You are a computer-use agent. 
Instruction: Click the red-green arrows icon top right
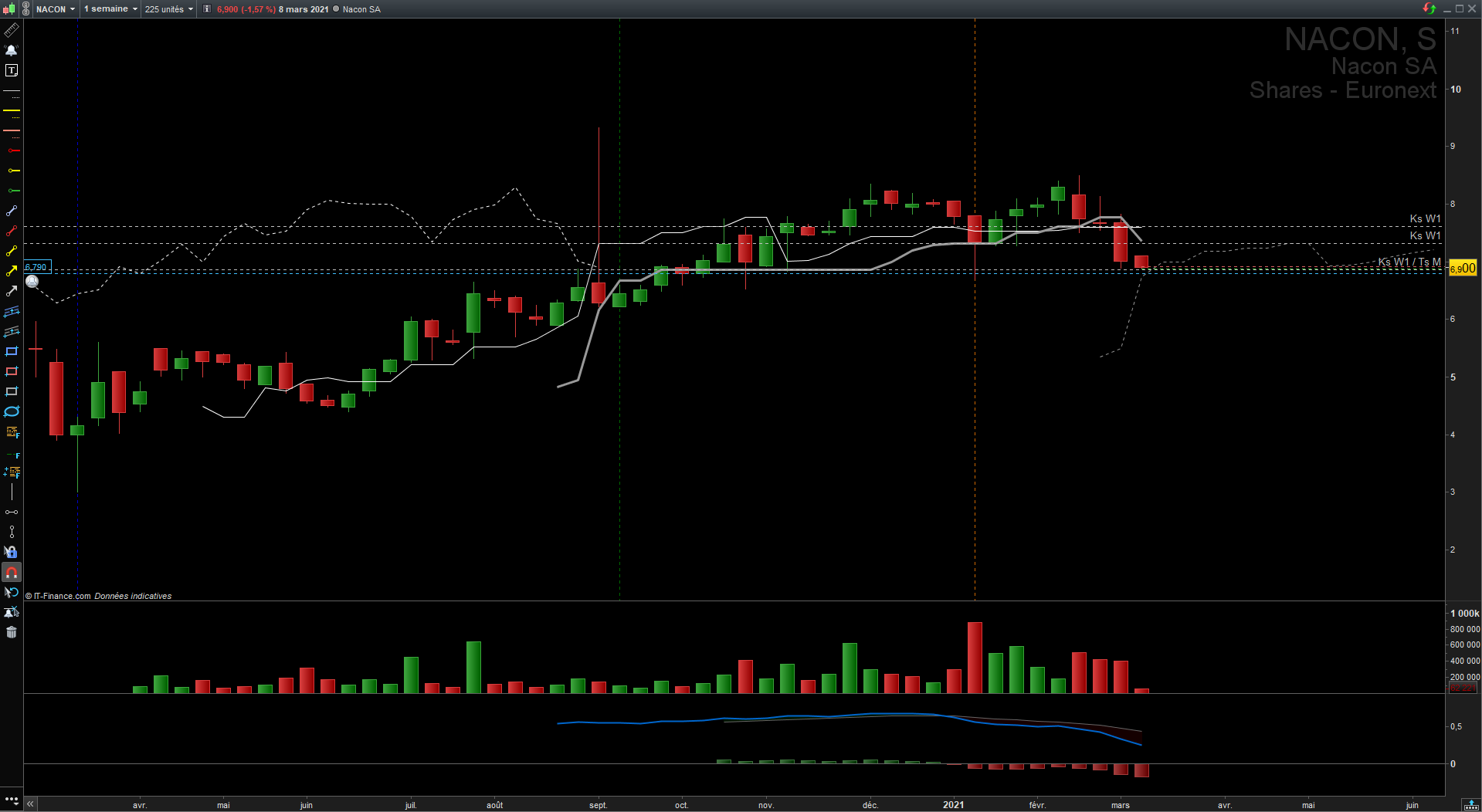coord(1429,8)
